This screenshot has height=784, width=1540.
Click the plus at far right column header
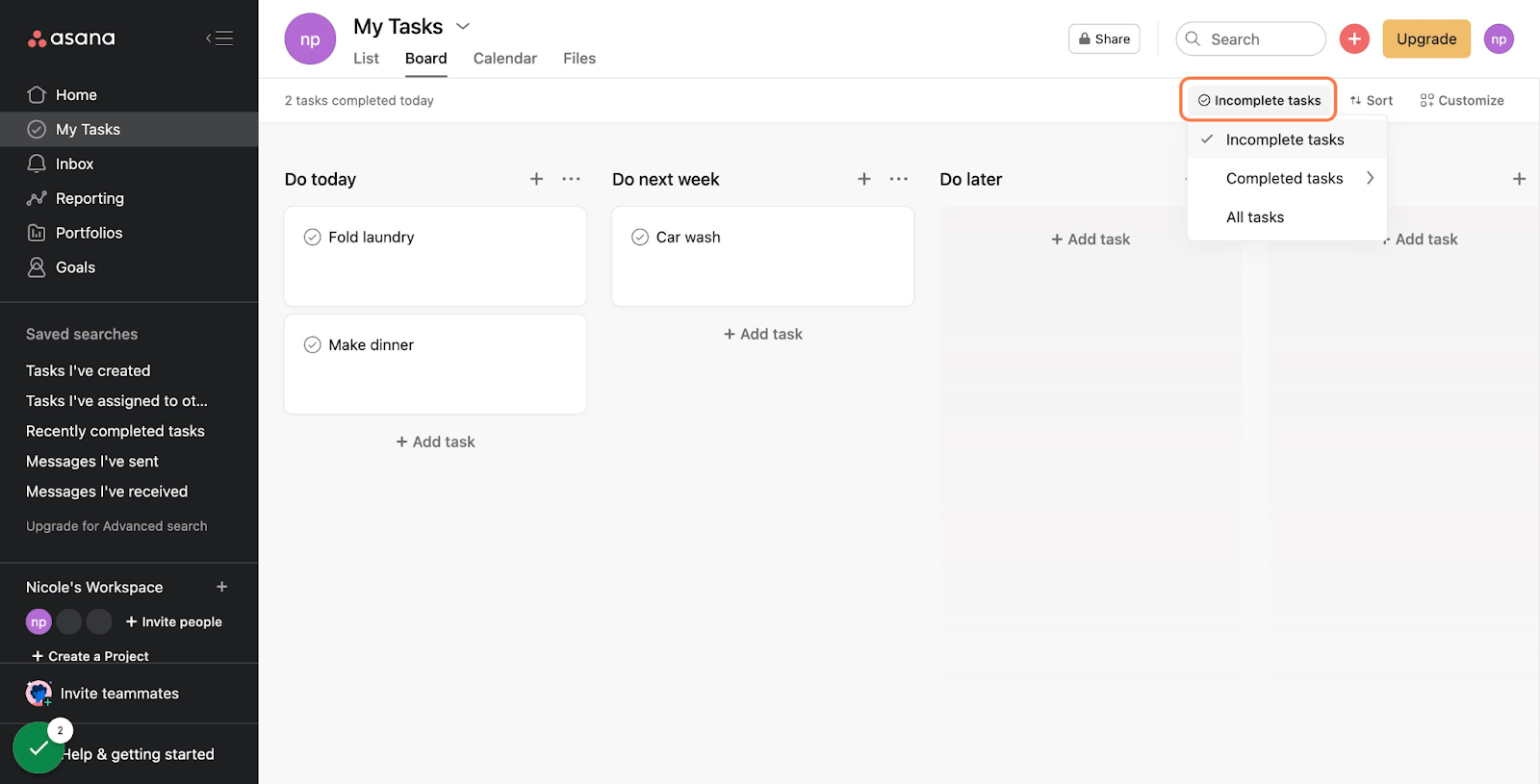(x=1519, y=179)
